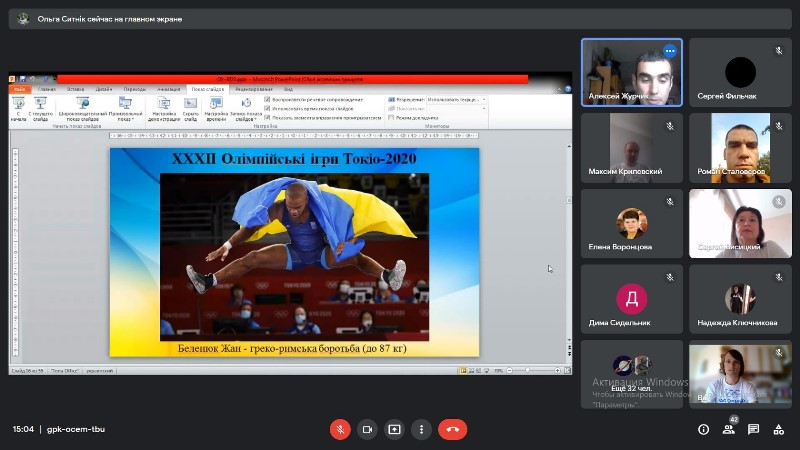
Task: Adjust the PowerPoint zoom slider
Action: [530, 371]
